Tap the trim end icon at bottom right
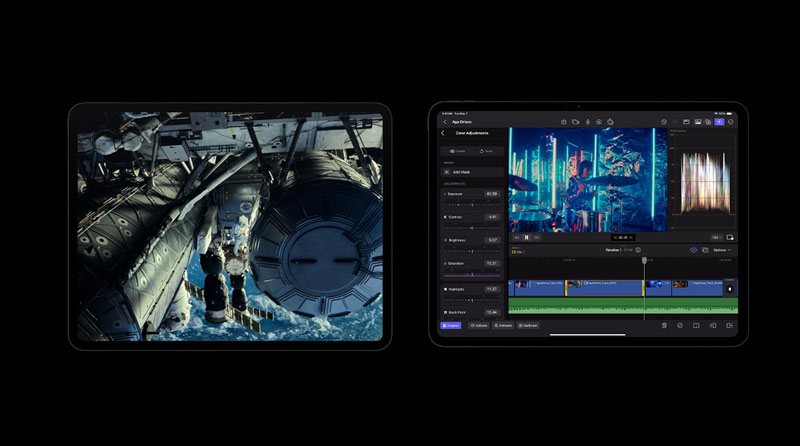 pyautogui.click(x=730, y=325)
